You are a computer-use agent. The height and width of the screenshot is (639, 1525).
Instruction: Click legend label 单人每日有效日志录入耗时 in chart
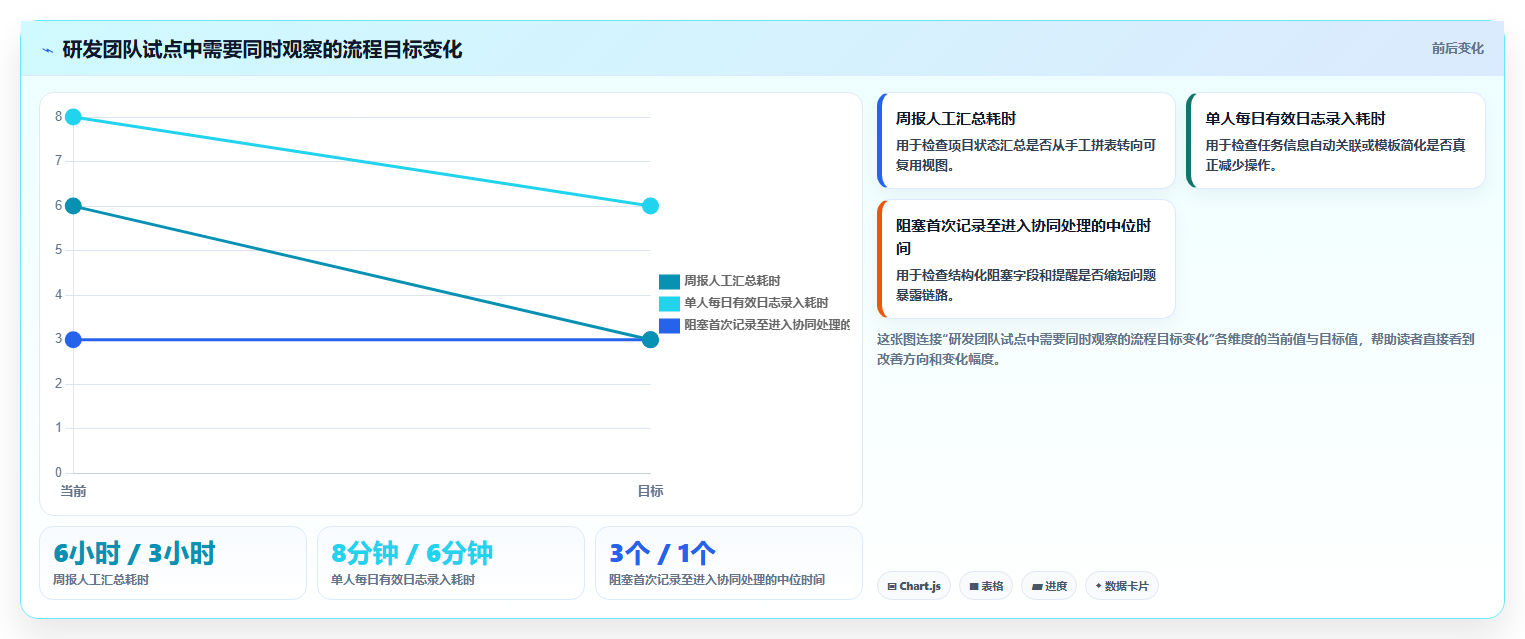[x=756, y=303]
